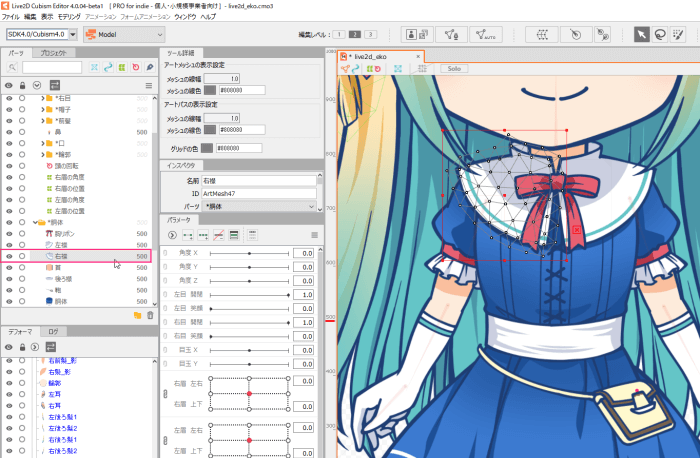Open the glue tool in toolbar

[x=603, y=34]
